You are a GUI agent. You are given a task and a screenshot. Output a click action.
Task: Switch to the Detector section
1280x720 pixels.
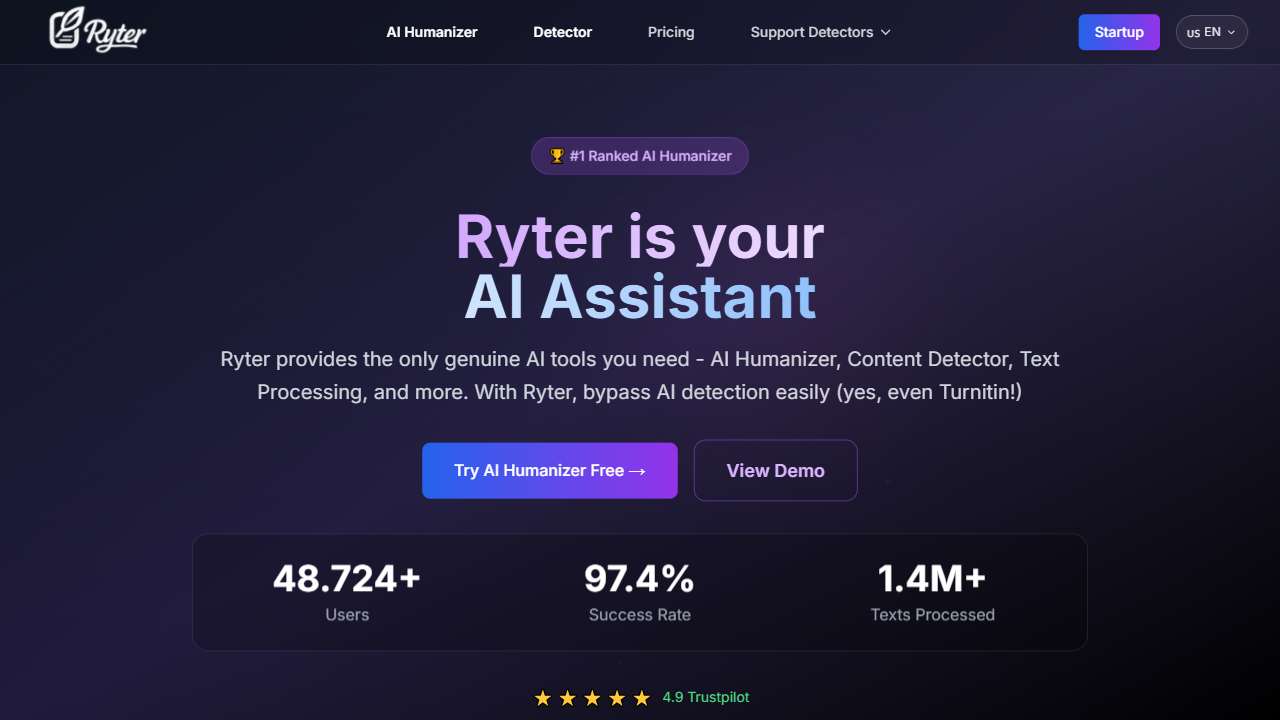coord(562,32)
